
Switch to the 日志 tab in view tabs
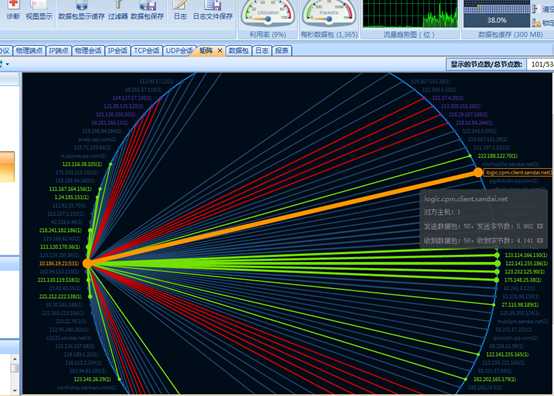point(262,51)
